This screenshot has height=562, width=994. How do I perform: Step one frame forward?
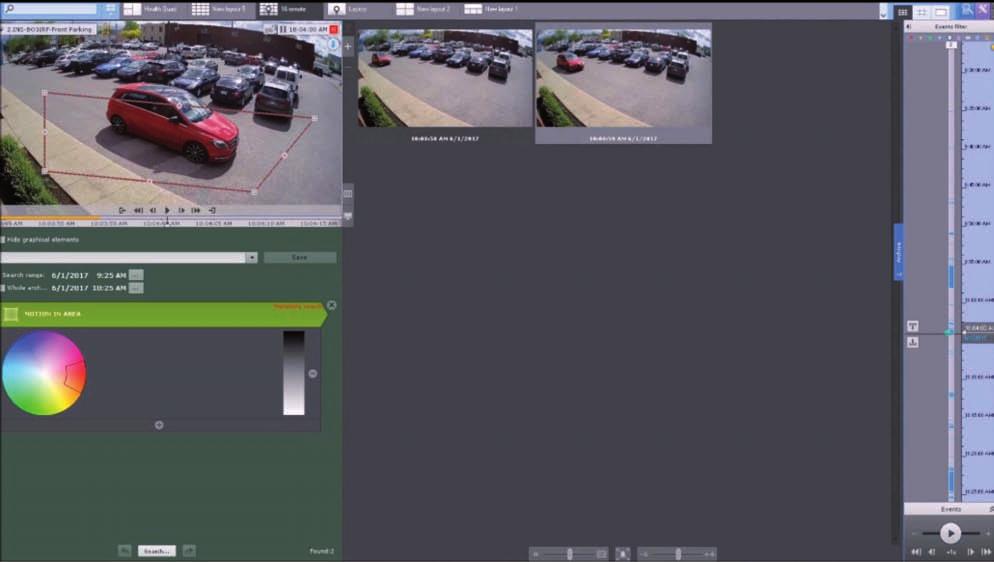(181, 210)
